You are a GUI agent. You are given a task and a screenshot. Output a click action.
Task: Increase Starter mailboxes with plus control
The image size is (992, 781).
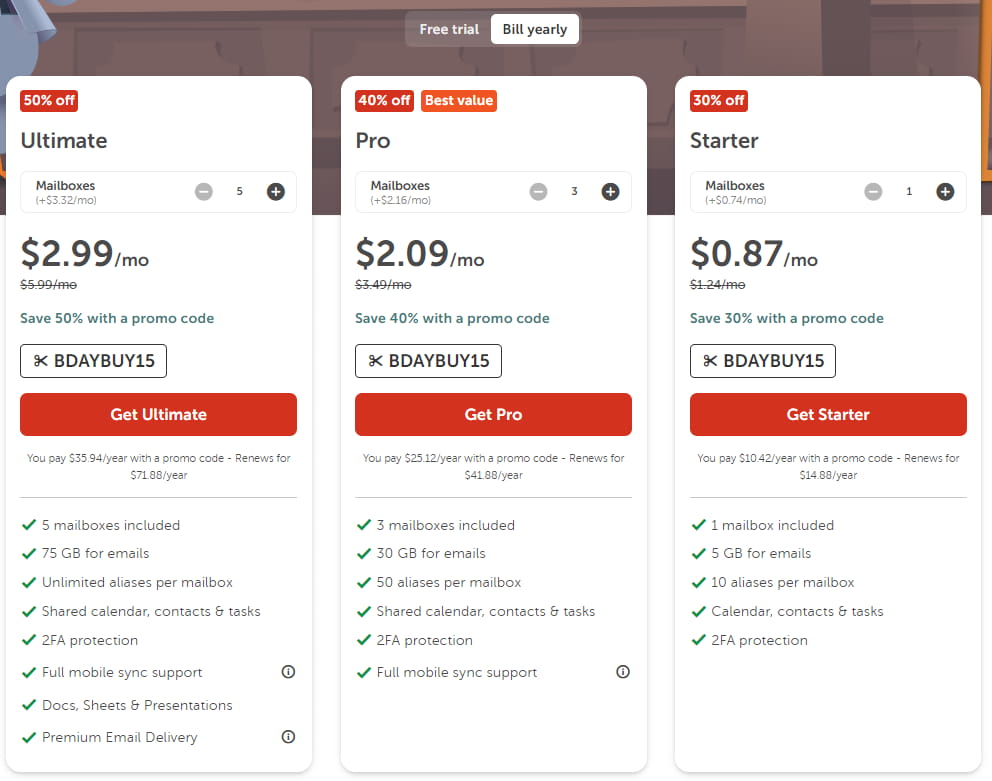pyautogui.click(x=945, y=191)
